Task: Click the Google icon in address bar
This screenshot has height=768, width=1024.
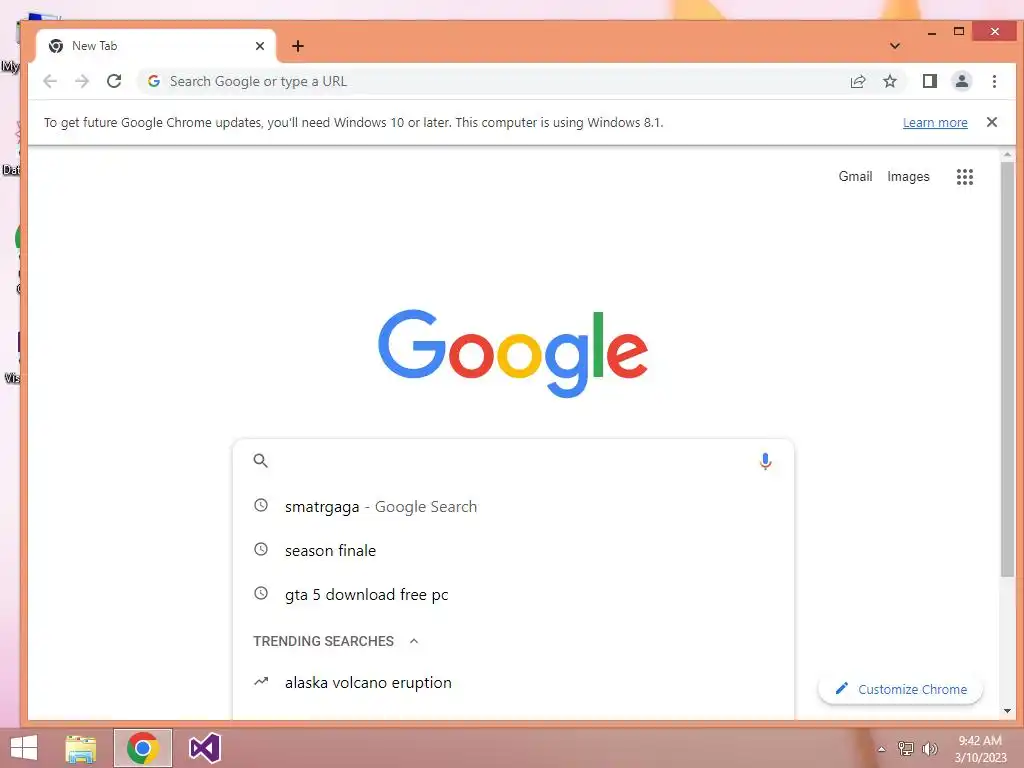Action: click(154, 81)
